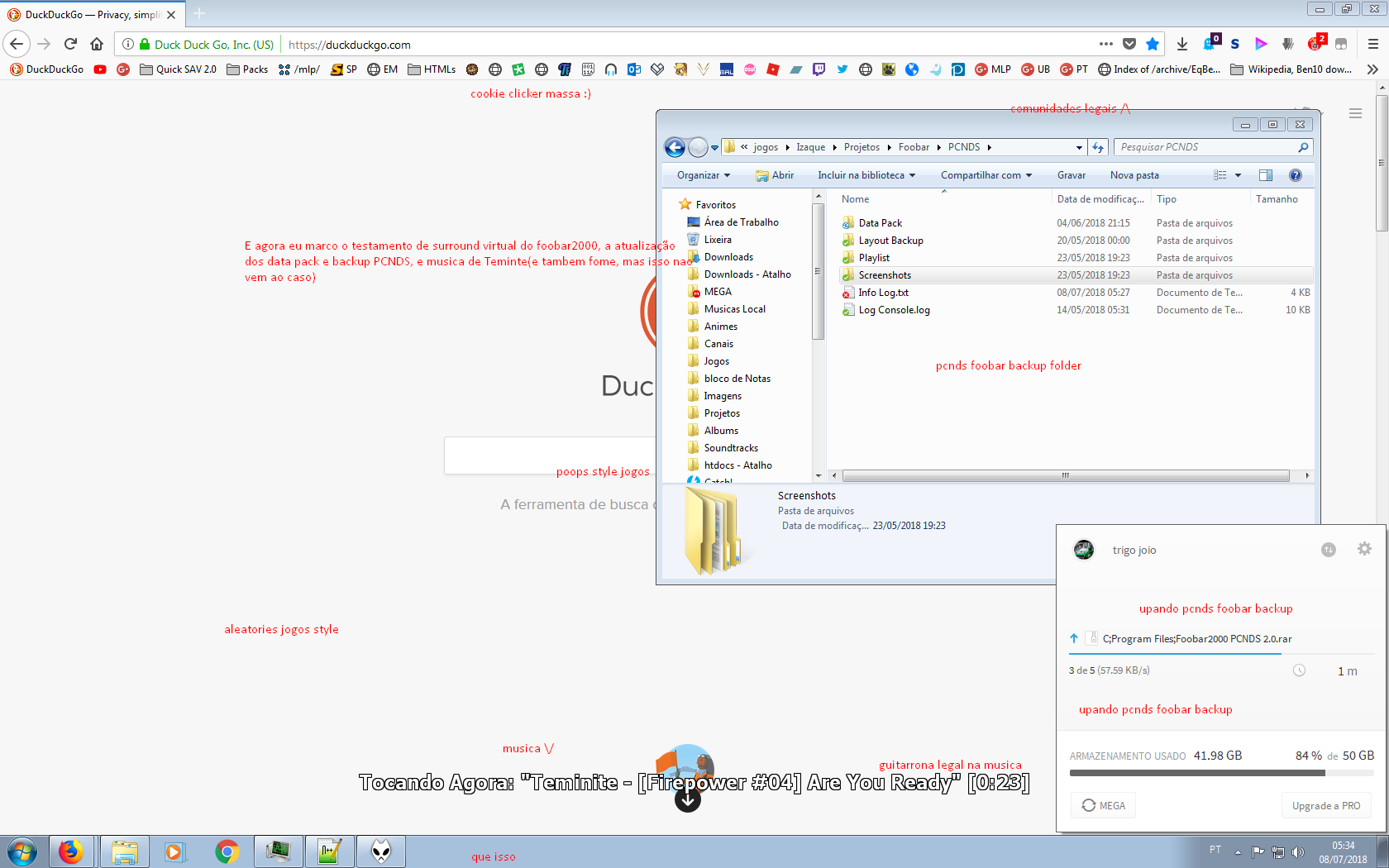Open Chrome from the taskbar
This screenshot has width=1389, height=868.
[227, 851]
